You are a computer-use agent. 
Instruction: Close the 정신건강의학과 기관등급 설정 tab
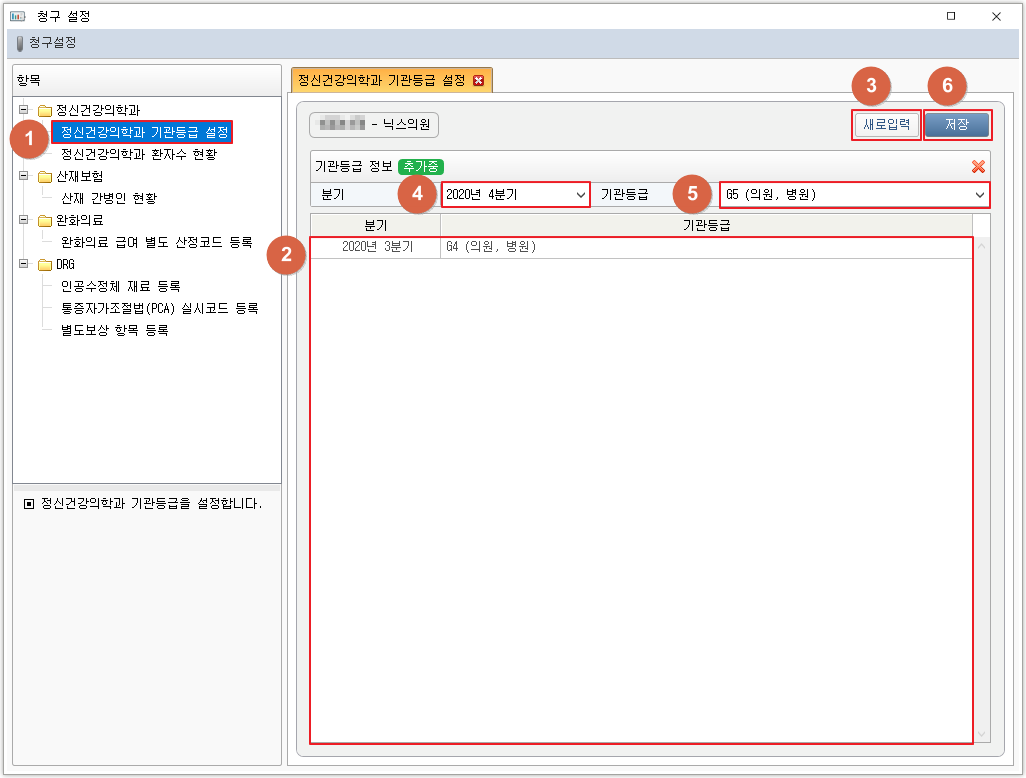click(478, 81)
